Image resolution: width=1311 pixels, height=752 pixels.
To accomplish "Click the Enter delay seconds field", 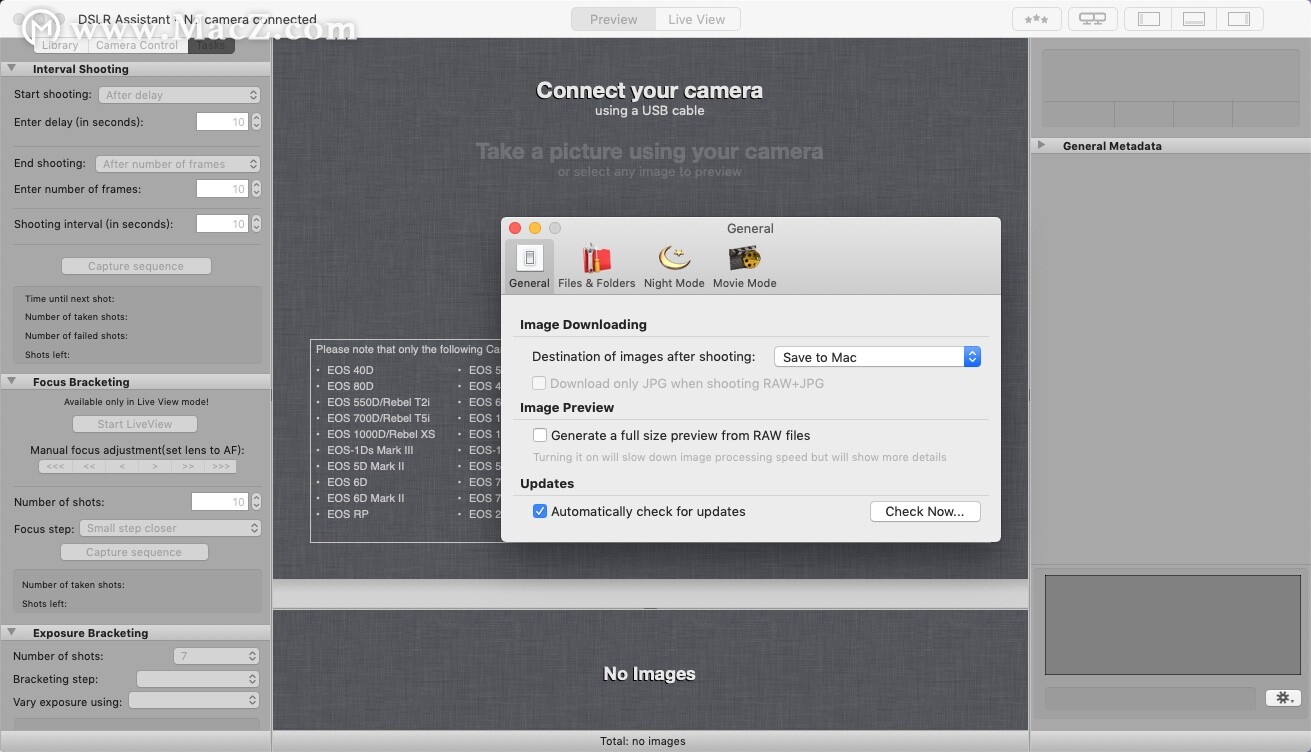I will 222,122.
